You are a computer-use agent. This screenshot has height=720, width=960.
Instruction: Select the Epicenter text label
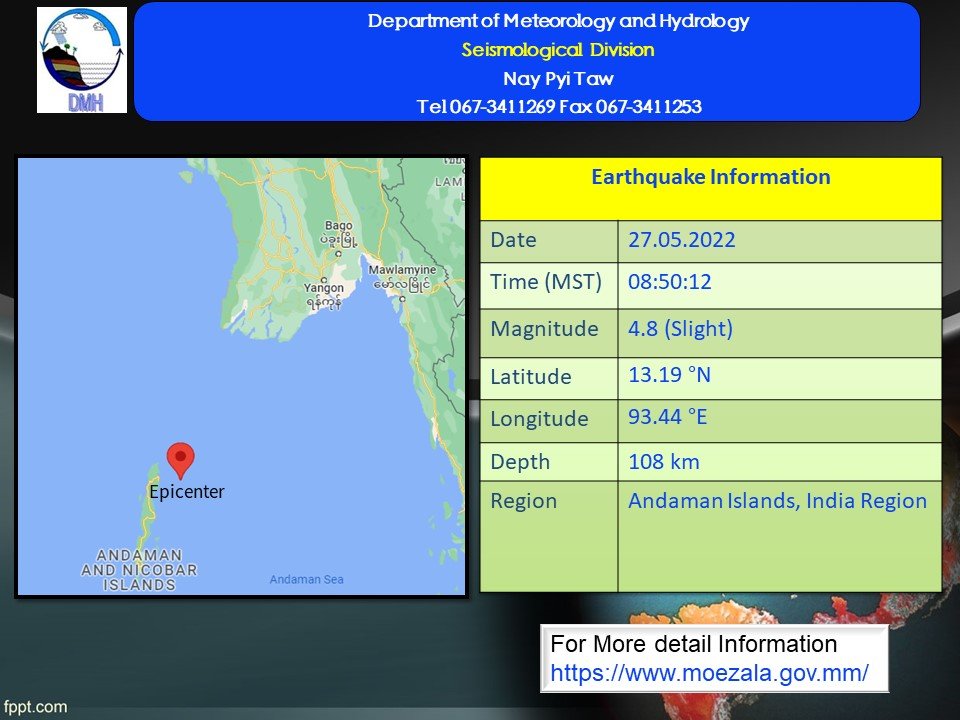[186, 492]
